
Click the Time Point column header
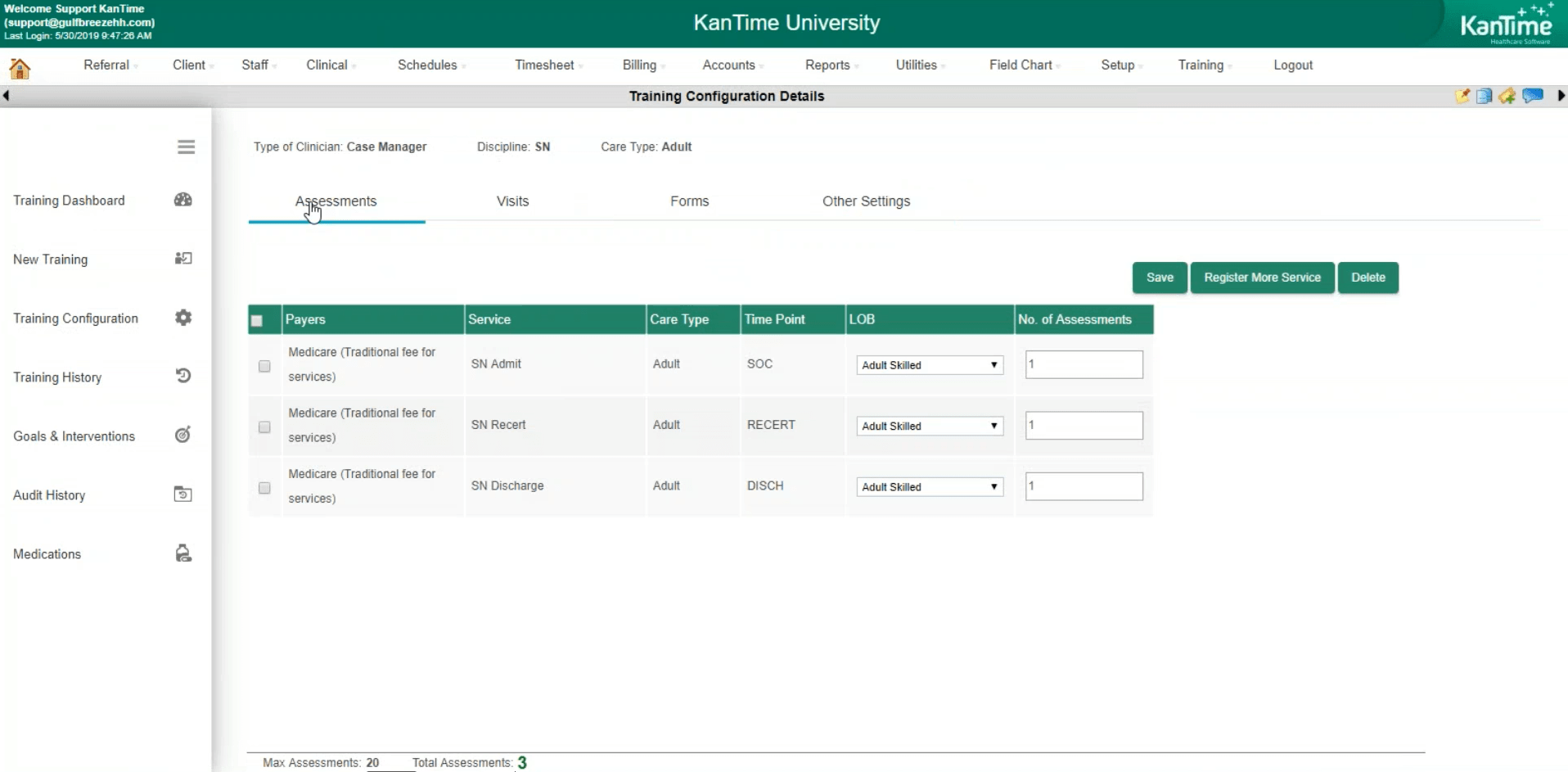793,319
